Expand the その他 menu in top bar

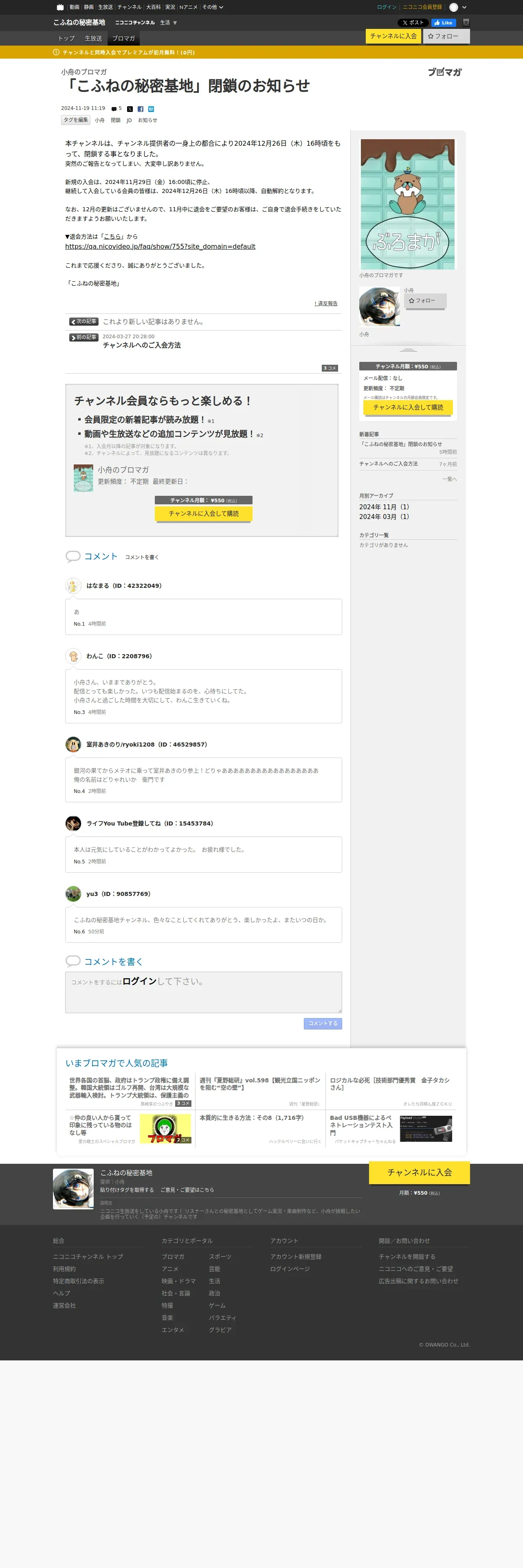click(x=213, y=7)
